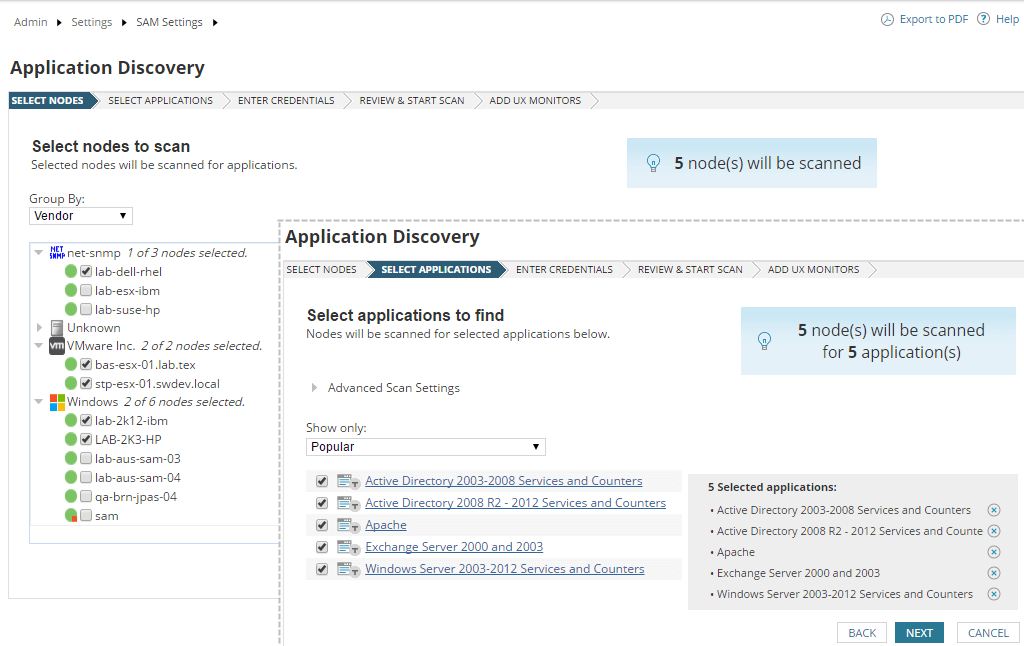This screenshot has height=646, width=1024.
Task: Remove Exchange Server 2000 and 2003 from selected
Action: pos(993,573)
